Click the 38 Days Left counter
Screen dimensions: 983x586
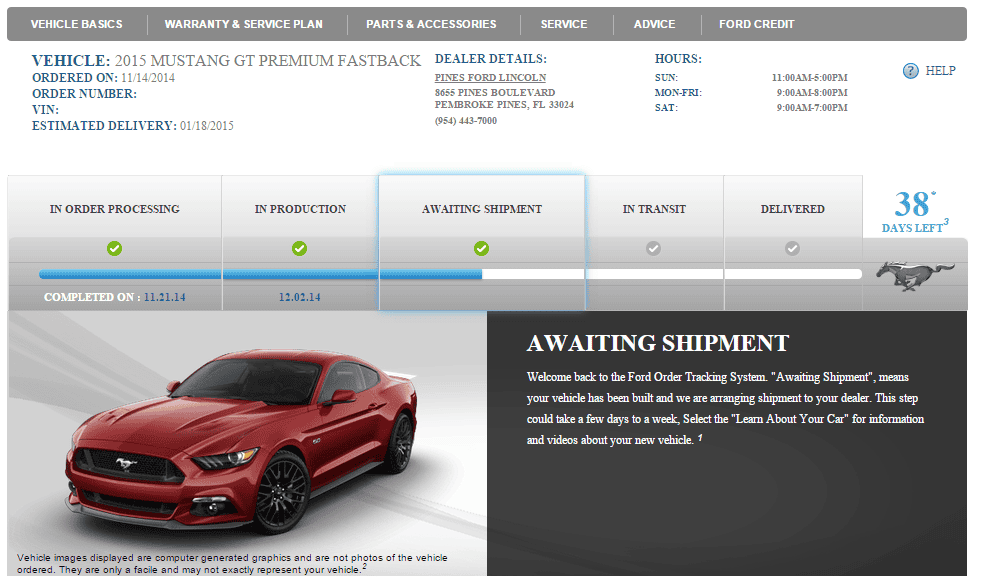915,212
